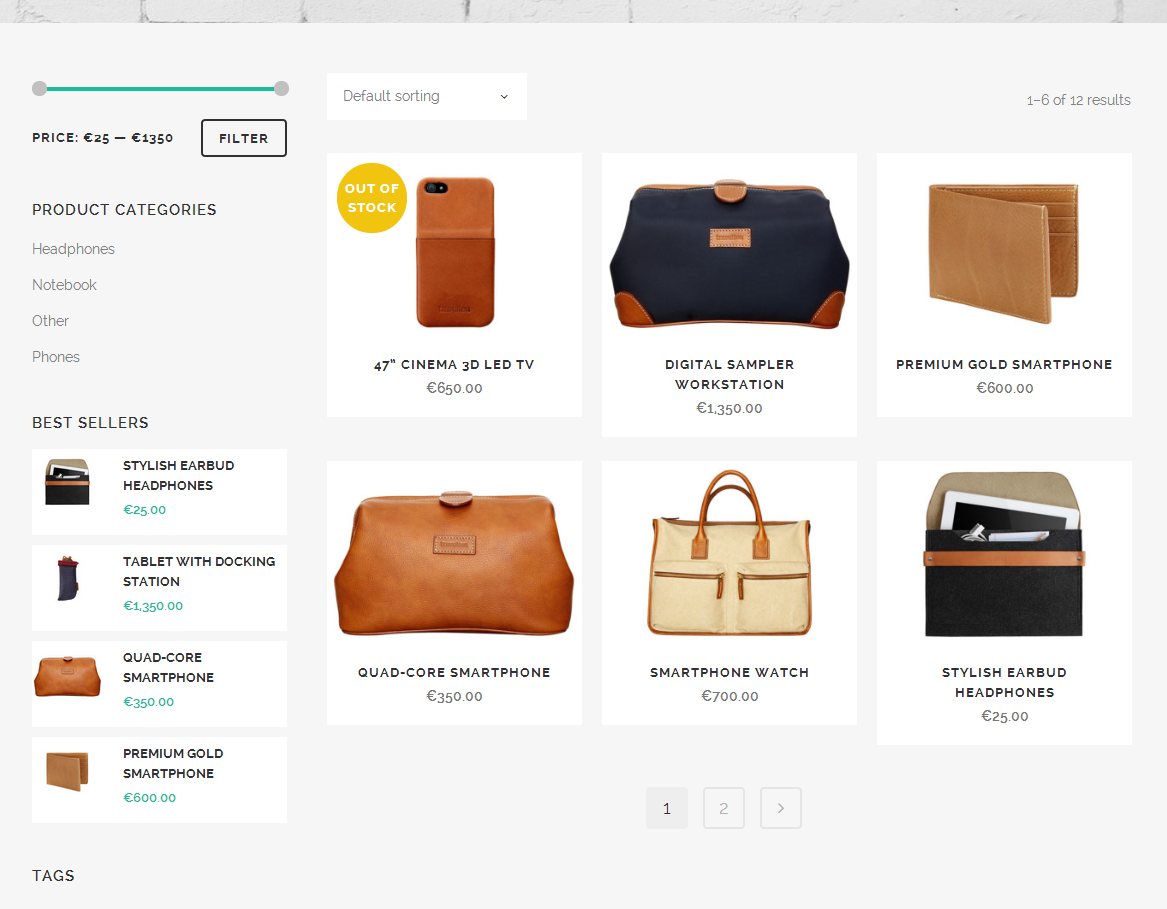Select the Phones category link

click(56, 357)
